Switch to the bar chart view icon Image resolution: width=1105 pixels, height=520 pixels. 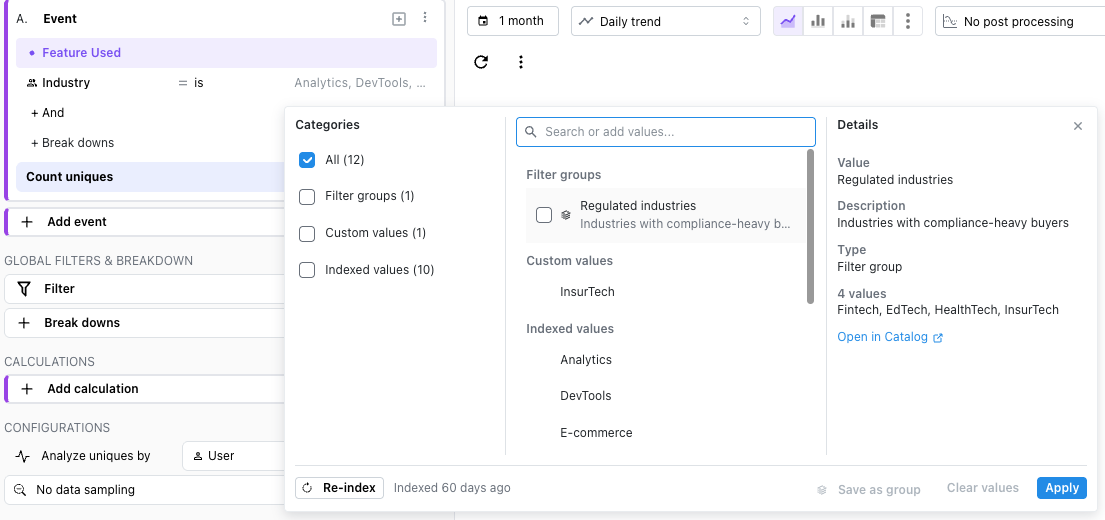(x=817, y=21)
